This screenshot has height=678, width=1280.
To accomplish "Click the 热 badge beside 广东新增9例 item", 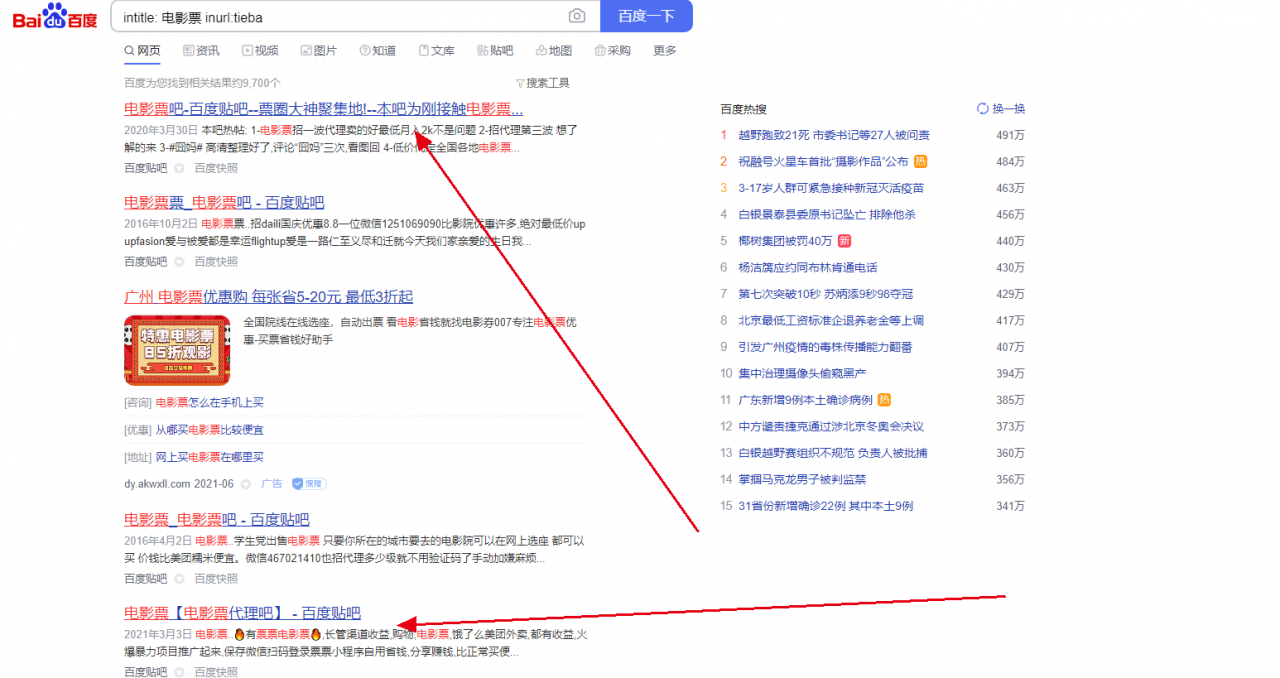I will click(x=884, y=400).
